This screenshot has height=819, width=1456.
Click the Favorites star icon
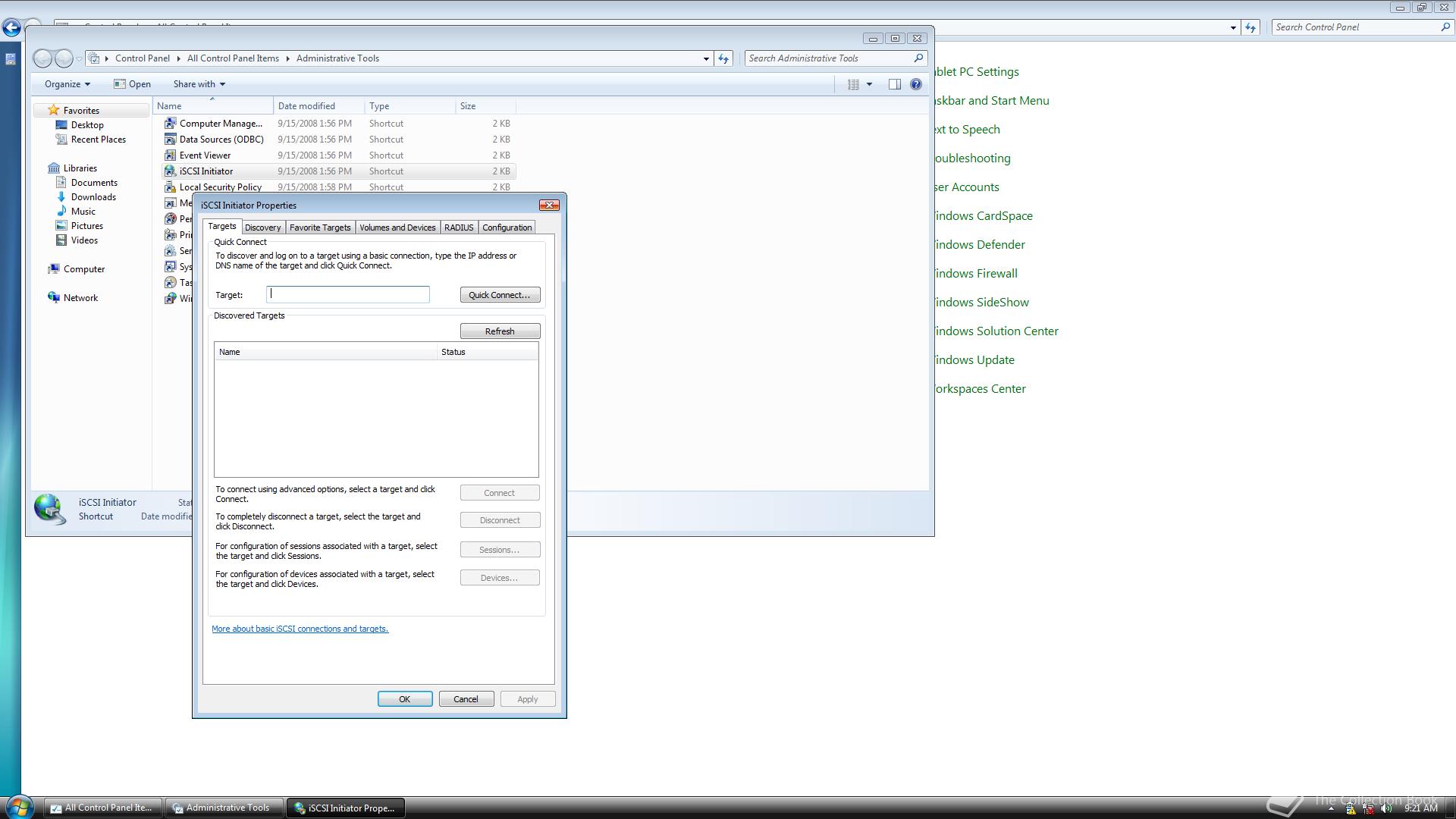[53, 110]
